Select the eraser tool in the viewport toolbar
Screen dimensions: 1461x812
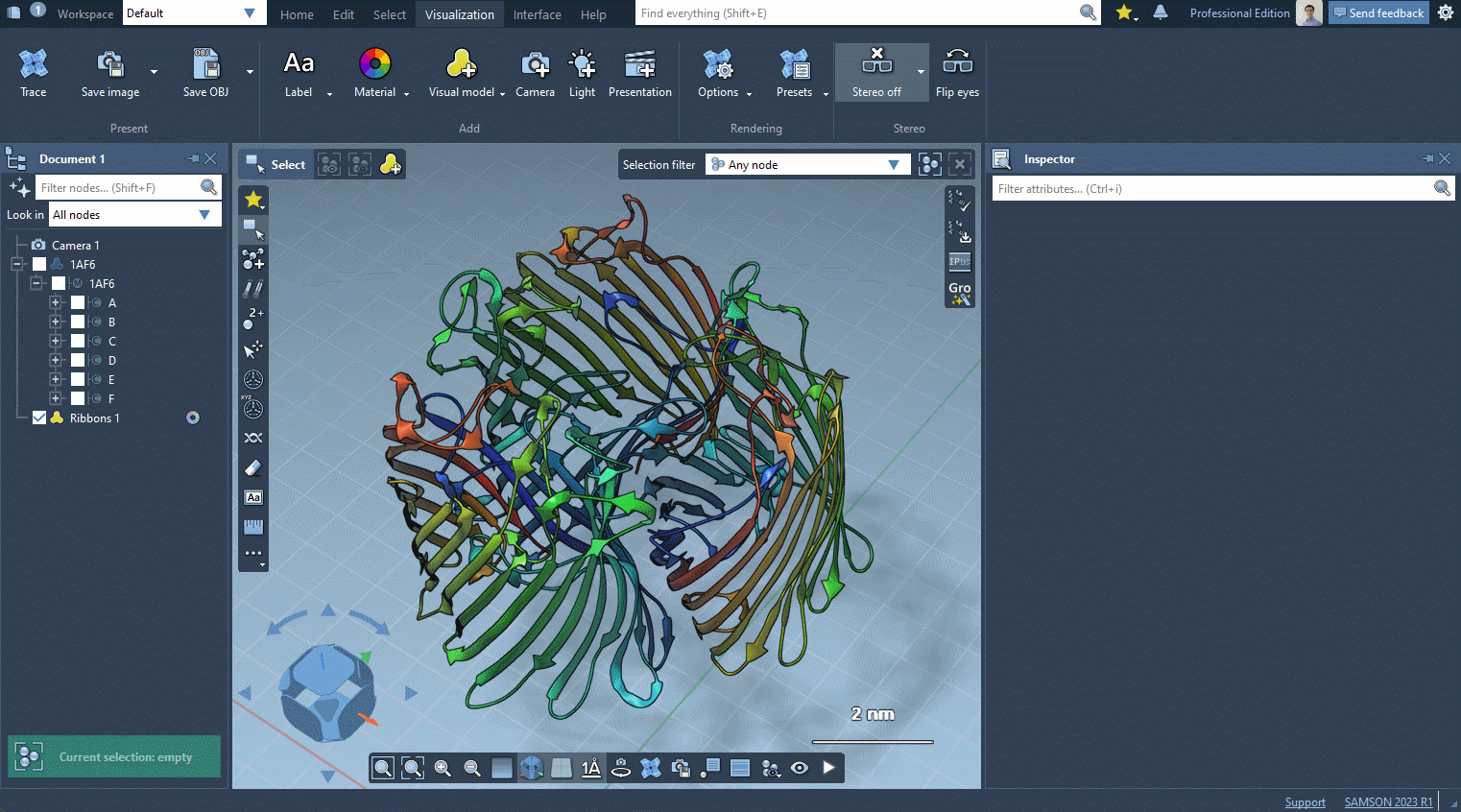253,467
